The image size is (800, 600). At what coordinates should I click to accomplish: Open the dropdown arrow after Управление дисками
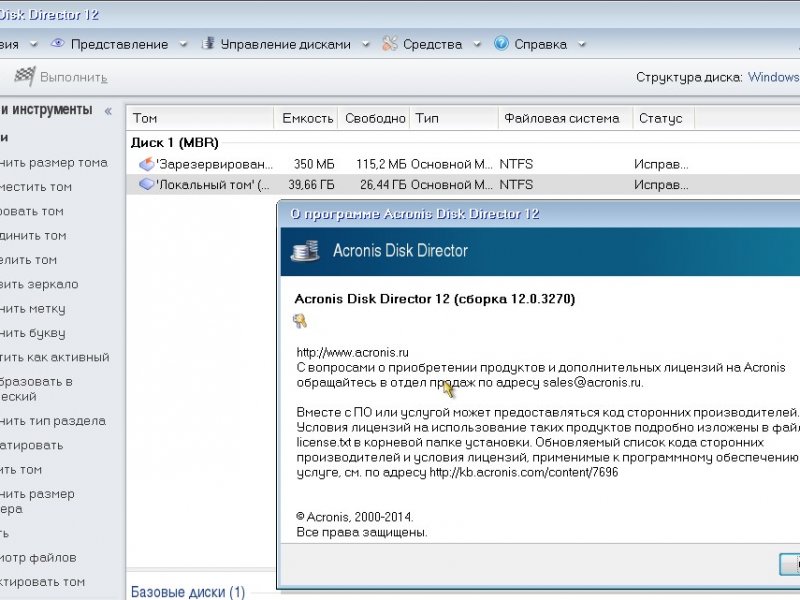pos(366,44)
